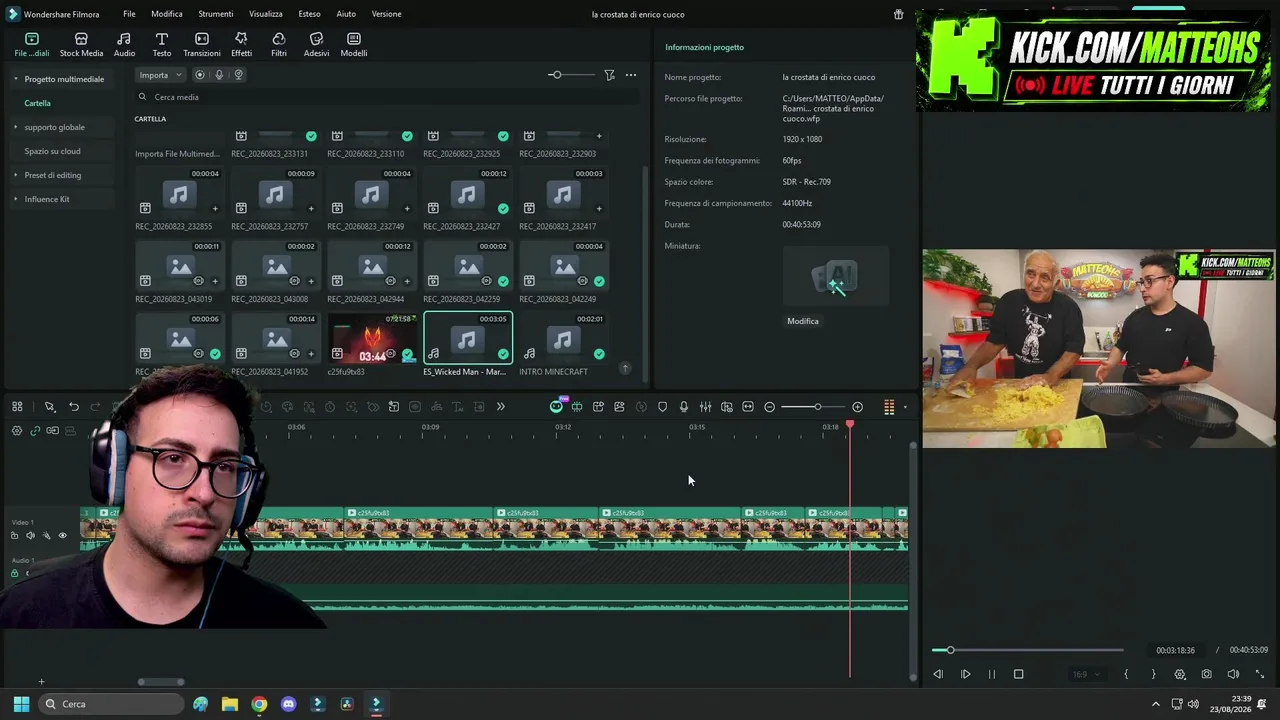Open the Testo titles tab
The width and height of the screenshot is (1280, 720).
tap(161, 44)
